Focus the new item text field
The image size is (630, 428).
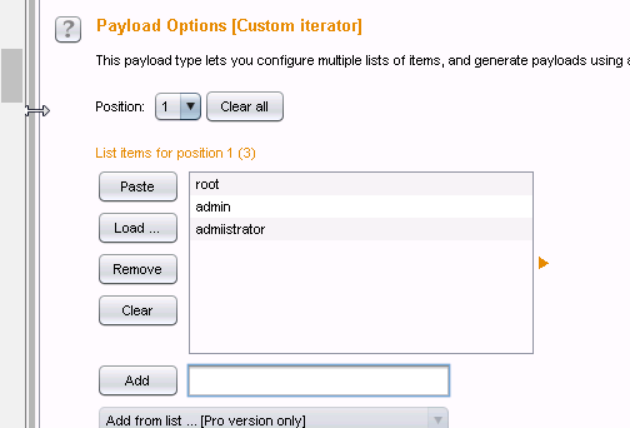click(x=318, y=380)
